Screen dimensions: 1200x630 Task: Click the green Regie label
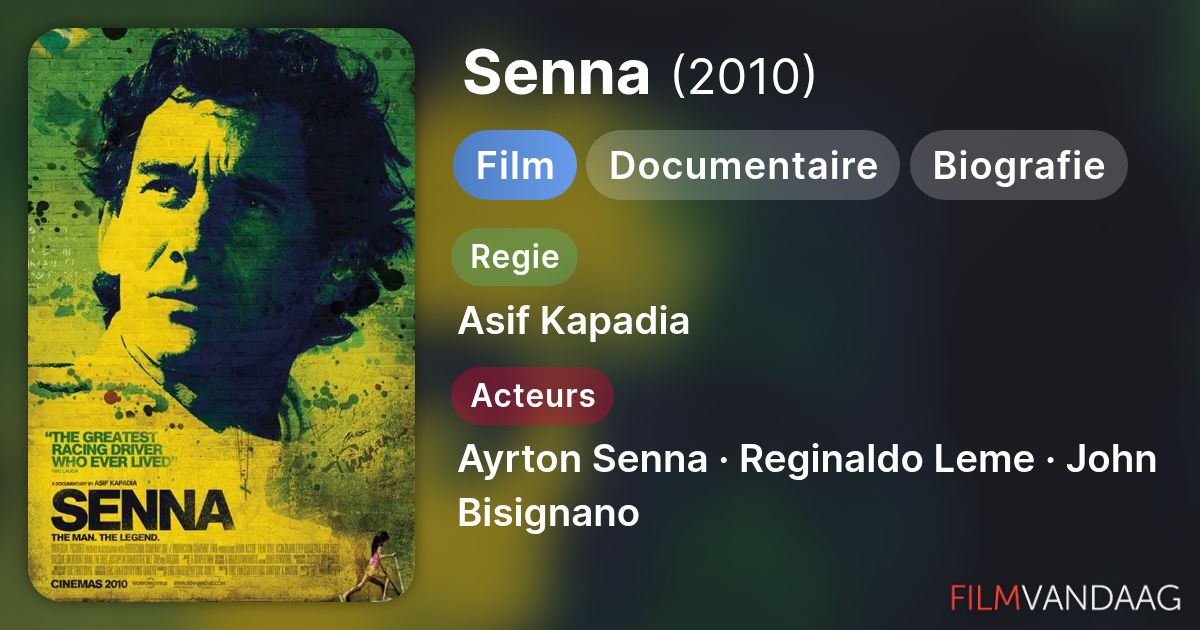click(x=514, y=257)
